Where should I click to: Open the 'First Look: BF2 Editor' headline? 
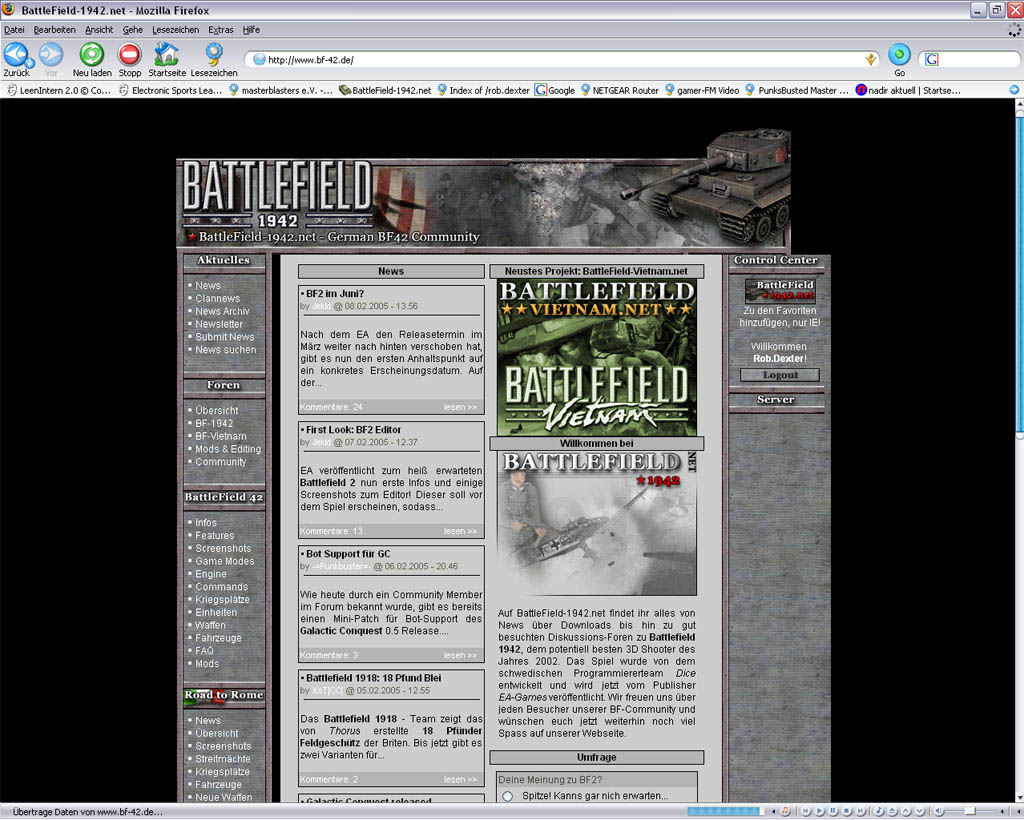click(353, 430)
